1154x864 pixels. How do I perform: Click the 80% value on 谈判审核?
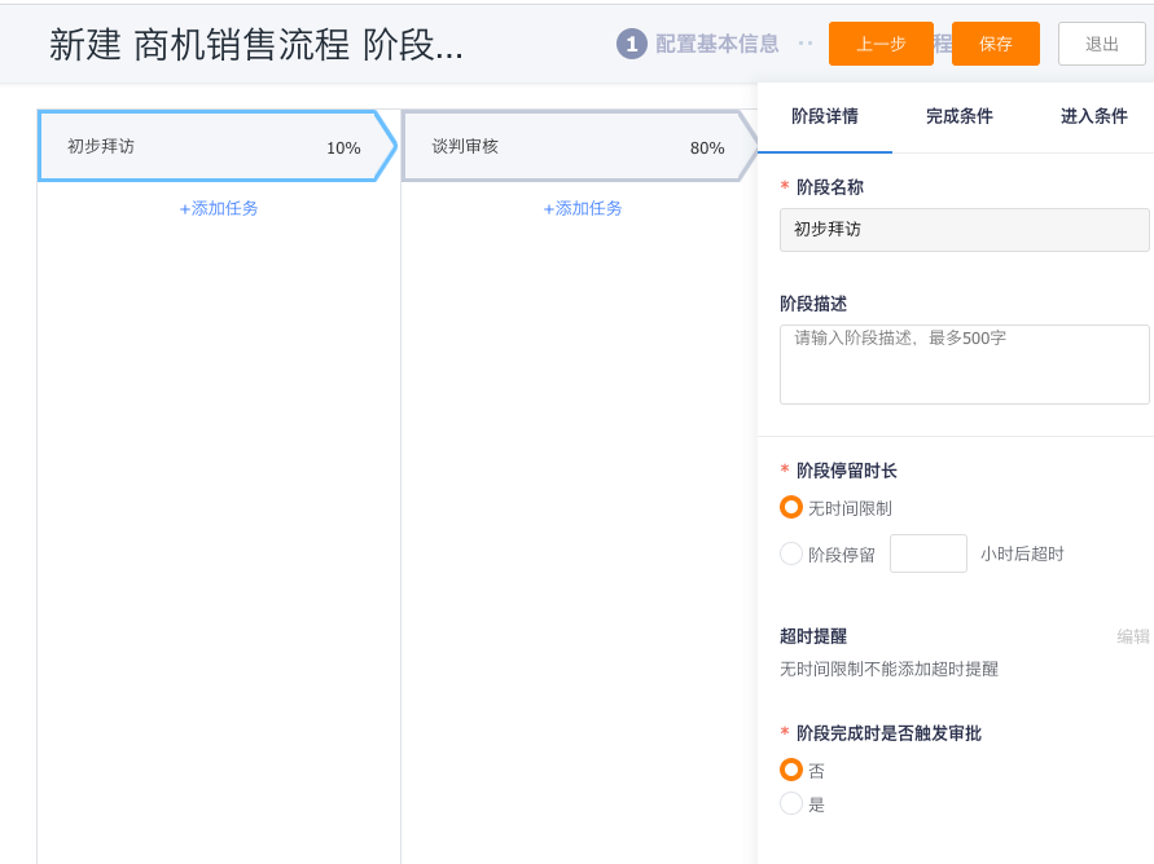point(707,148)
